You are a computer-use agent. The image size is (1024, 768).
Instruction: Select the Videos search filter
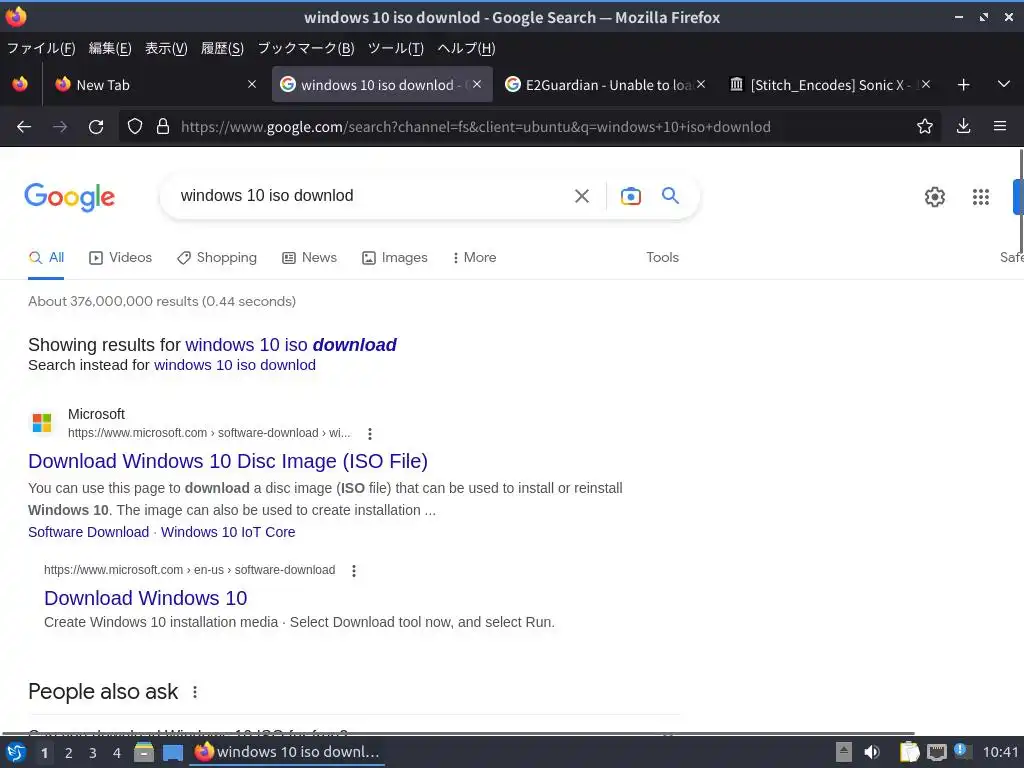[120, 257]
